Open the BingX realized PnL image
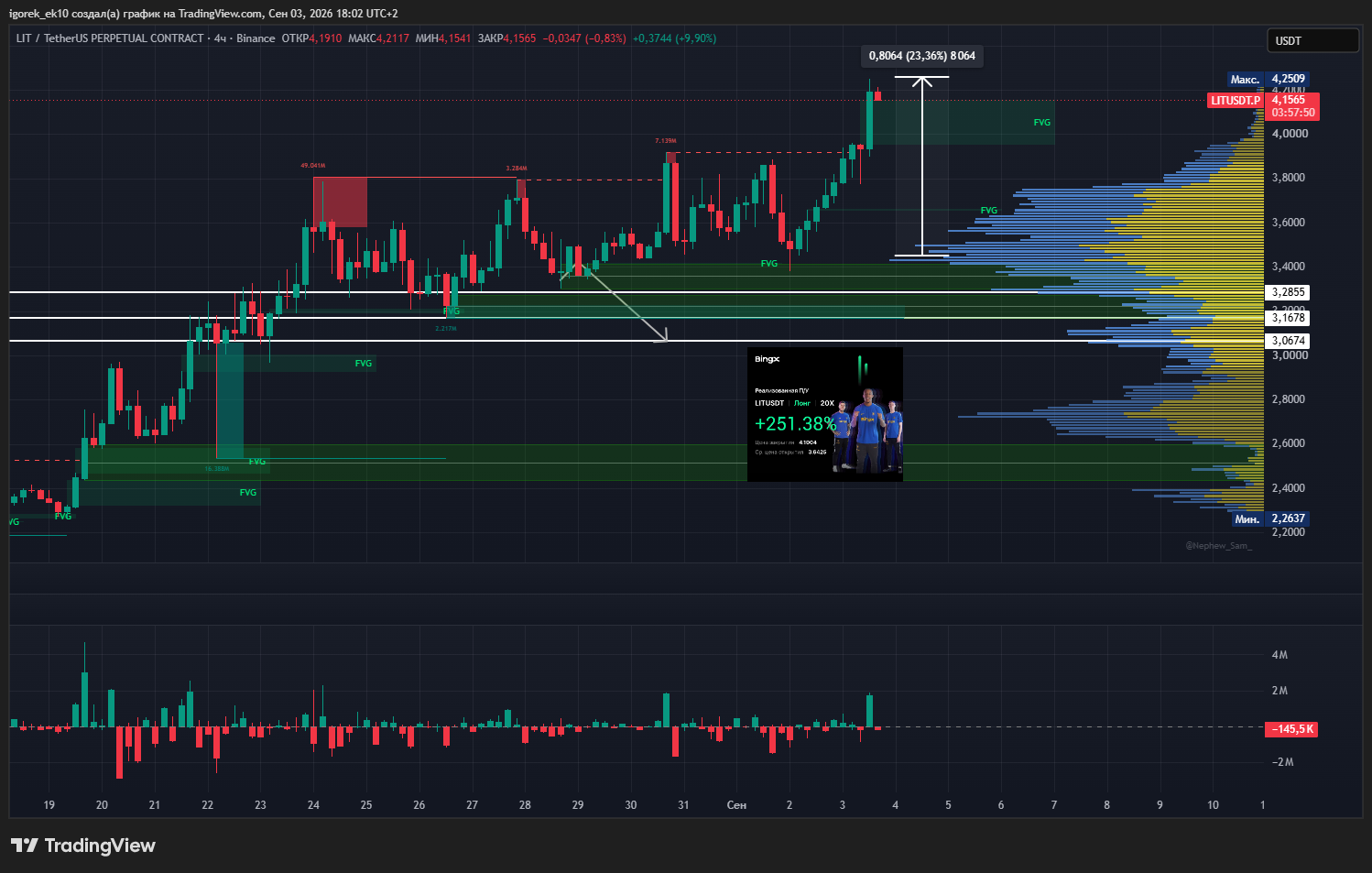 tap(825, 414)
